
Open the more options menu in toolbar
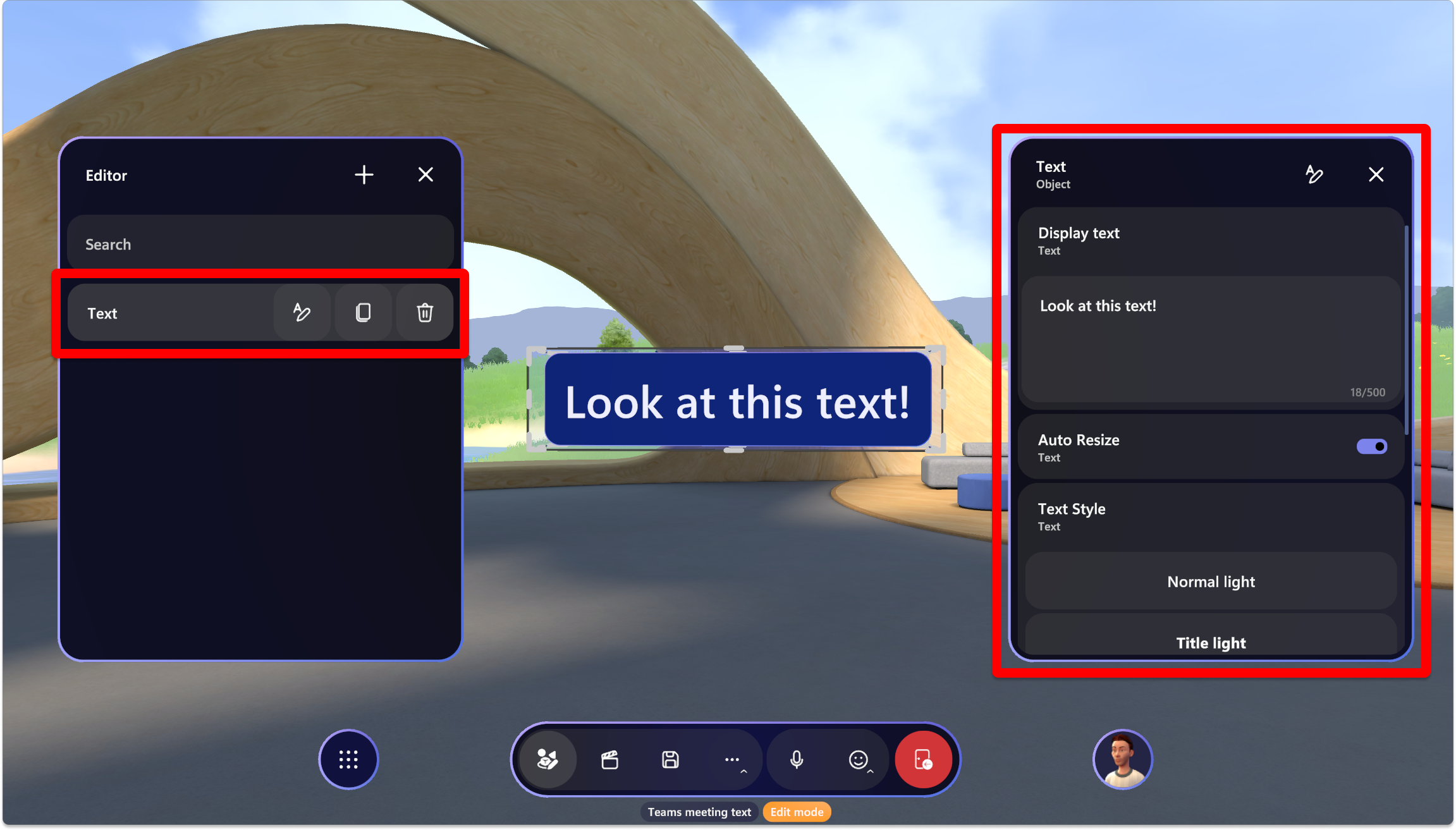[734, 760]
